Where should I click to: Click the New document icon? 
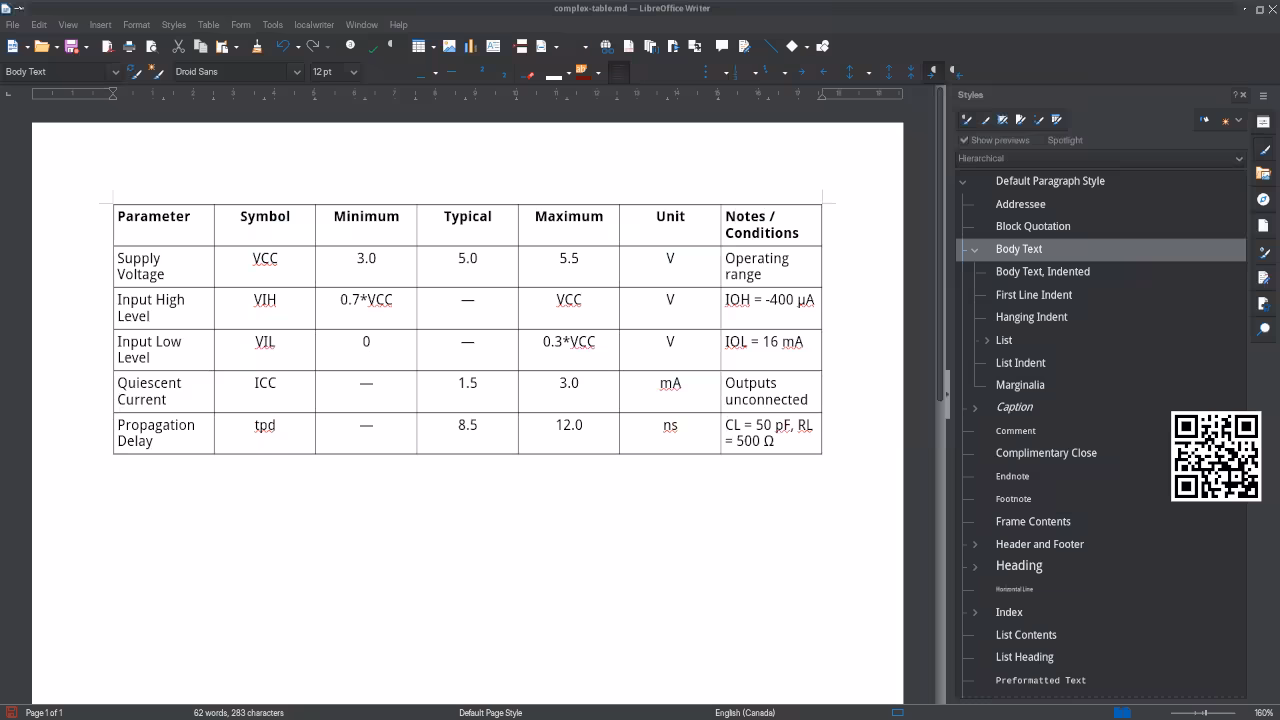pyautogui.click(x=12, y=46)
